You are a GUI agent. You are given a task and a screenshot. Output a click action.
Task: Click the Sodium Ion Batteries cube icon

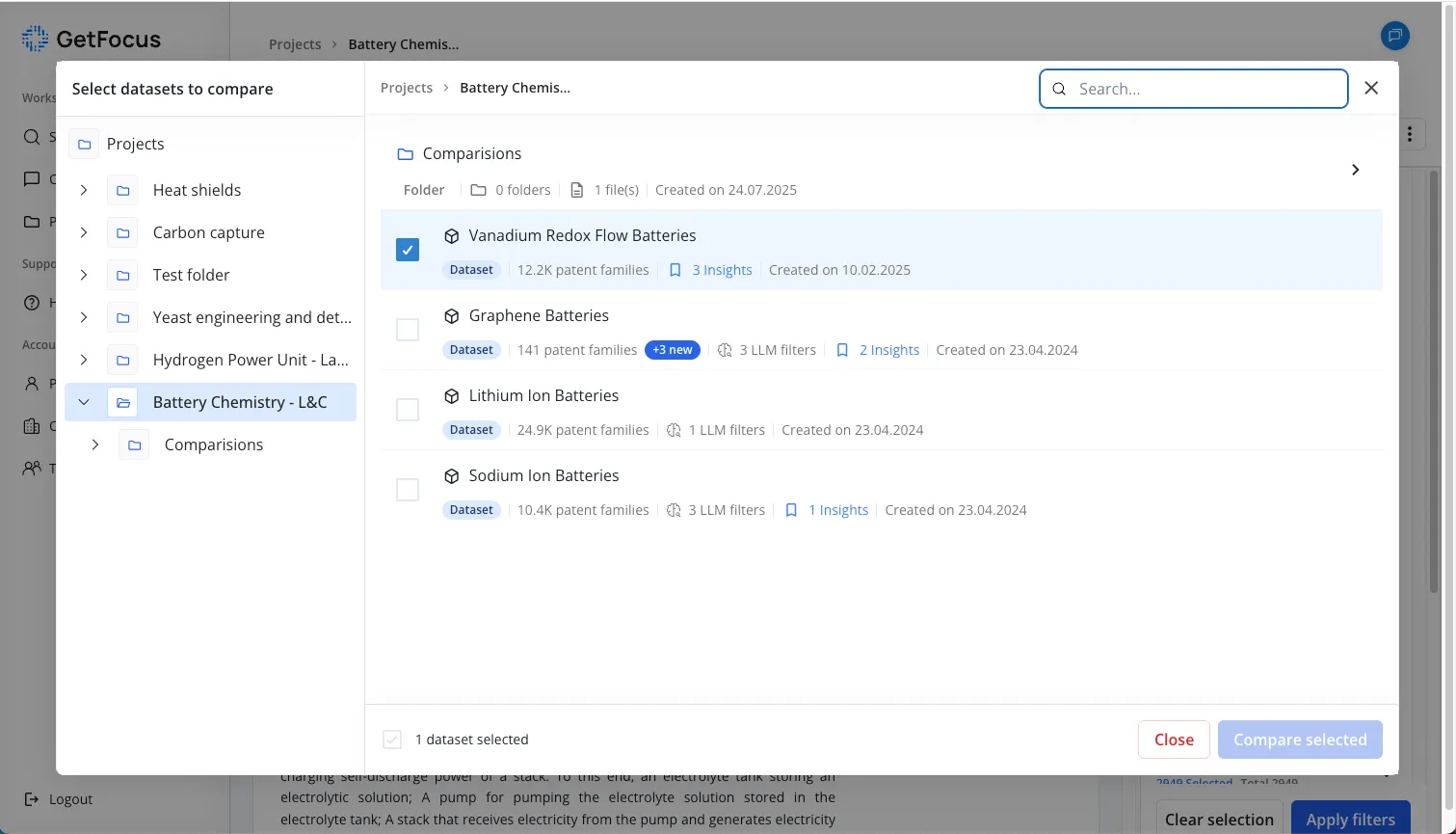click(451, 476)
